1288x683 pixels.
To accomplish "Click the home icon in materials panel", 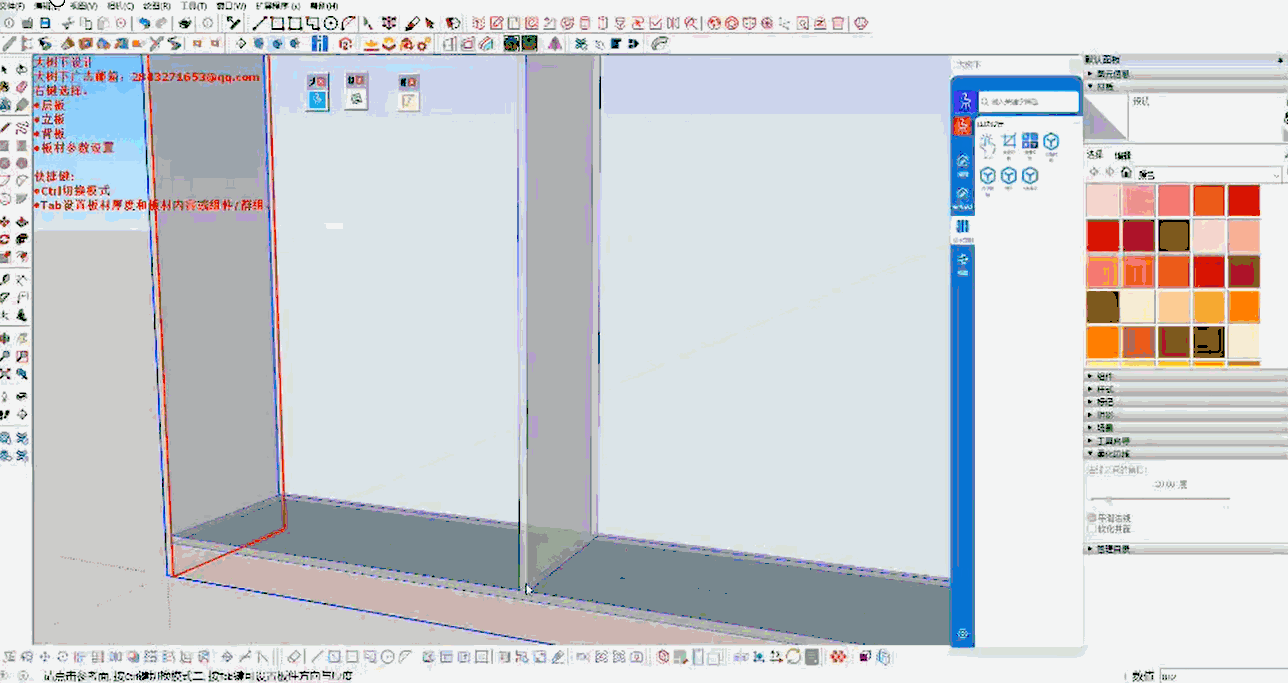I will click(1126, 173).
